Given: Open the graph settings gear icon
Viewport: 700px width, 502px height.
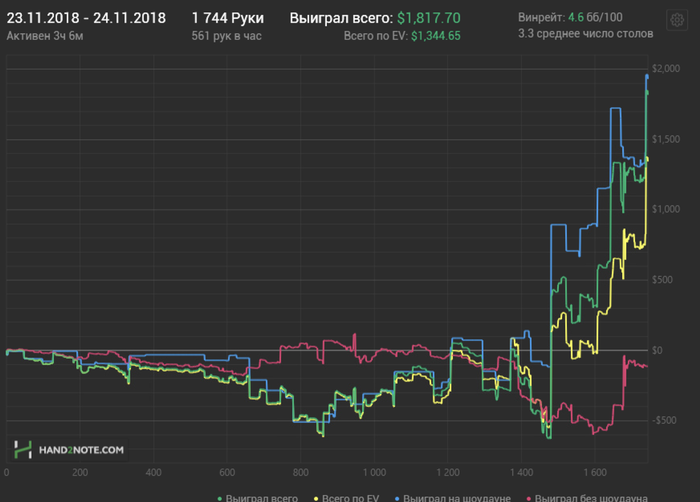Looking at the screenshot, I should point(677,20).
